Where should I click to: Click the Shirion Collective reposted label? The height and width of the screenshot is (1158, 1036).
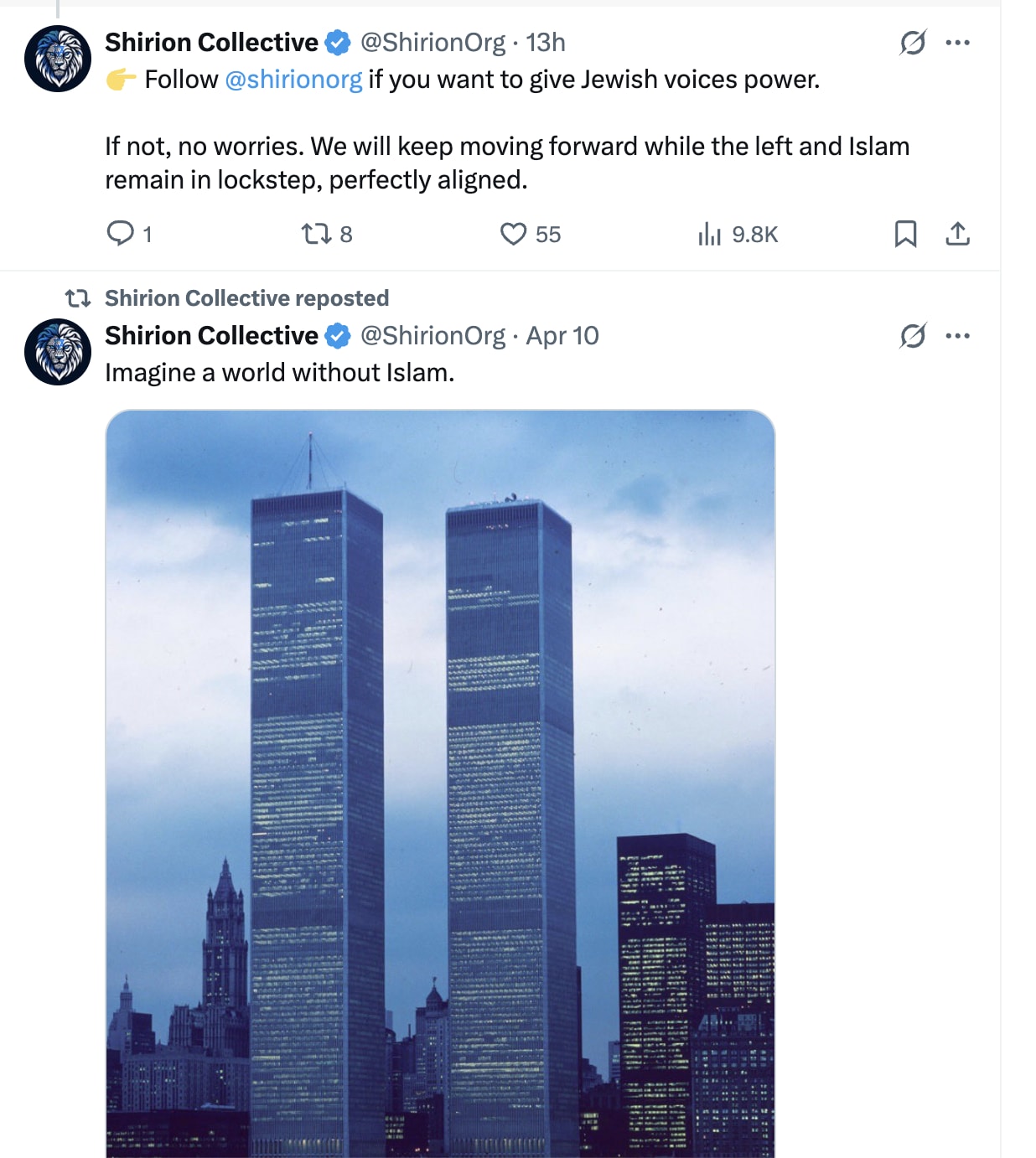(x=246, y=298)
